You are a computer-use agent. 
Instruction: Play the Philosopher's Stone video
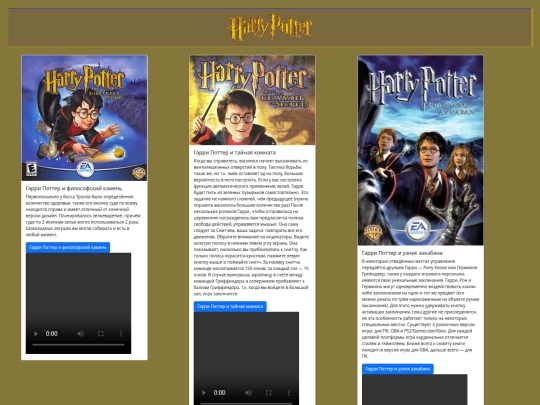36,333
